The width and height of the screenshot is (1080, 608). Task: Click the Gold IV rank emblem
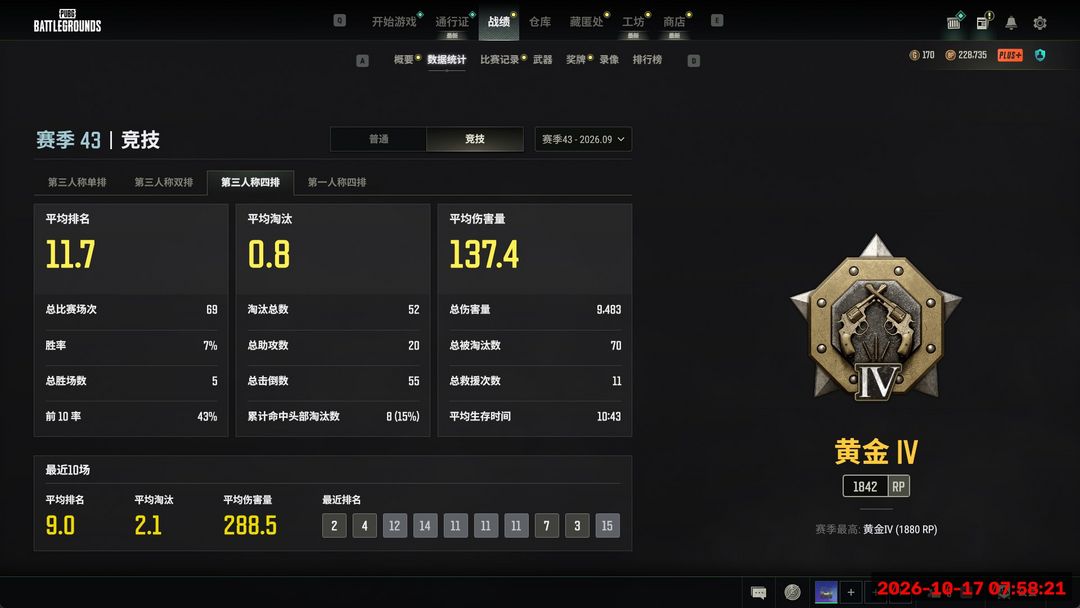pyautogui.click(x=875, y=317)
